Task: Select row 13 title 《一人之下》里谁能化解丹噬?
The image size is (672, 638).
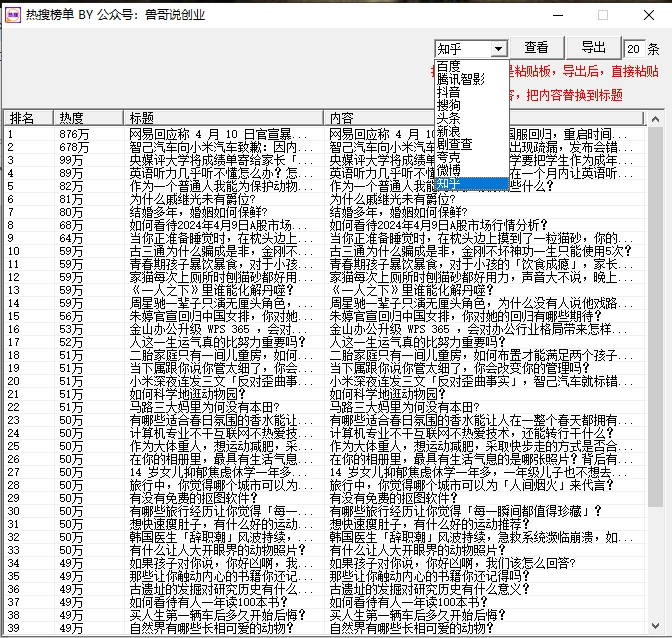Action: [211, 291]
